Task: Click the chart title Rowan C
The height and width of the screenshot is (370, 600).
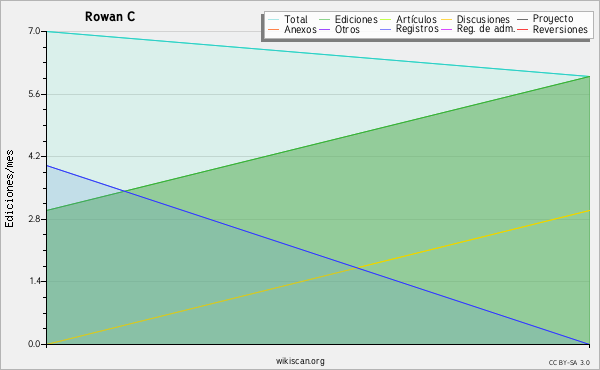Action: tap(110, 17)
